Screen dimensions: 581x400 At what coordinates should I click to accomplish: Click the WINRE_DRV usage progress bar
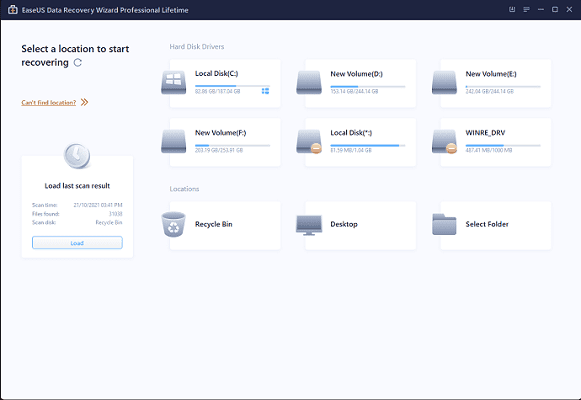[x=503, y=145]
